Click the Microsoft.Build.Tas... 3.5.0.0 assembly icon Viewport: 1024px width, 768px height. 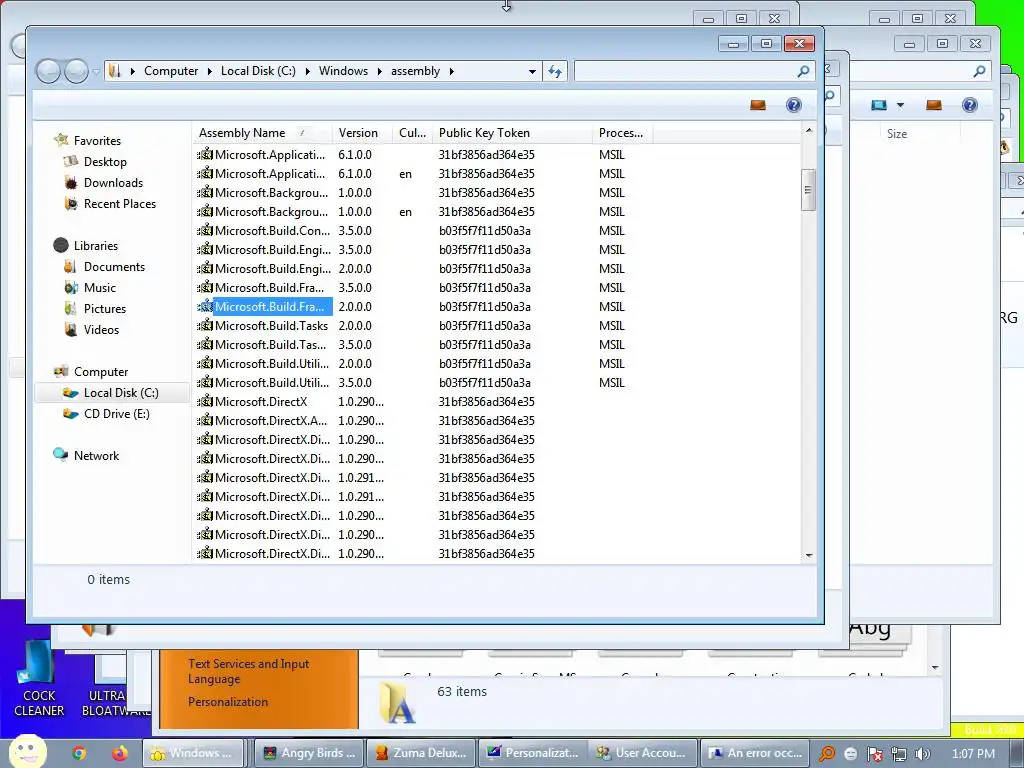[x=205, y=344]
